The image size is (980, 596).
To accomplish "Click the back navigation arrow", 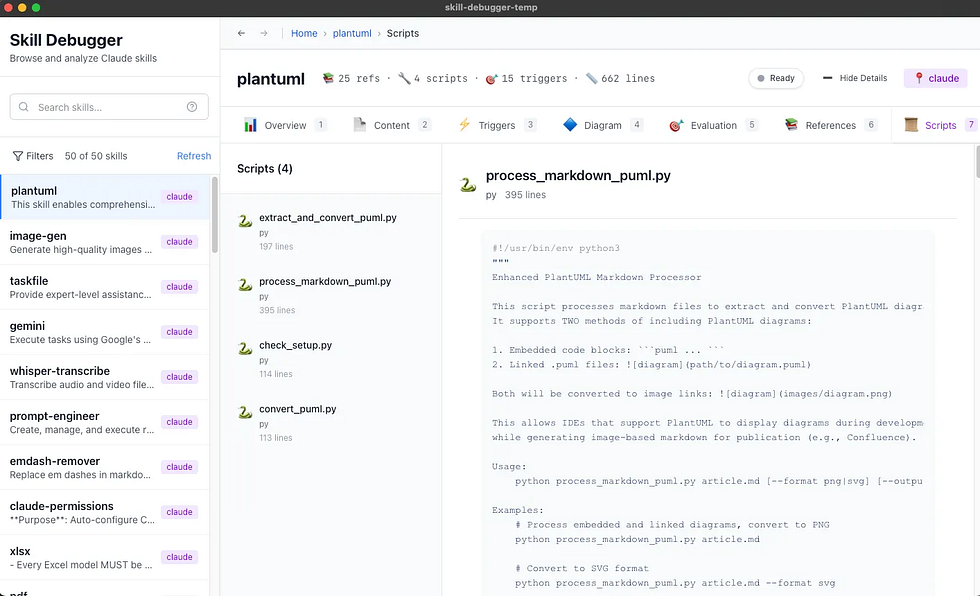I will (x=240, y=33).
